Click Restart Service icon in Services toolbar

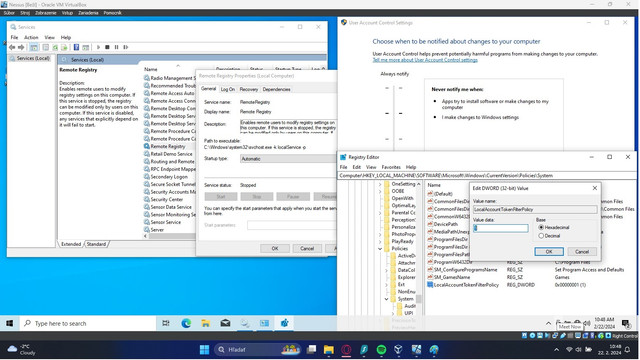tap(126, 47)
